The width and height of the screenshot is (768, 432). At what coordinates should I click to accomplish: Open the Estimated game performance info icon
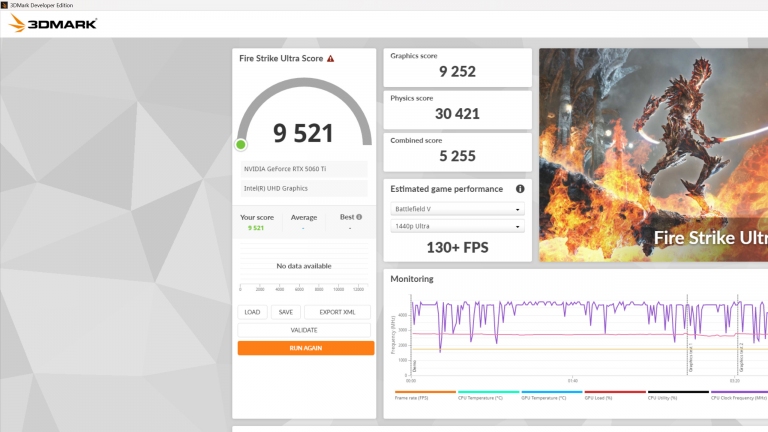point(520,189)
